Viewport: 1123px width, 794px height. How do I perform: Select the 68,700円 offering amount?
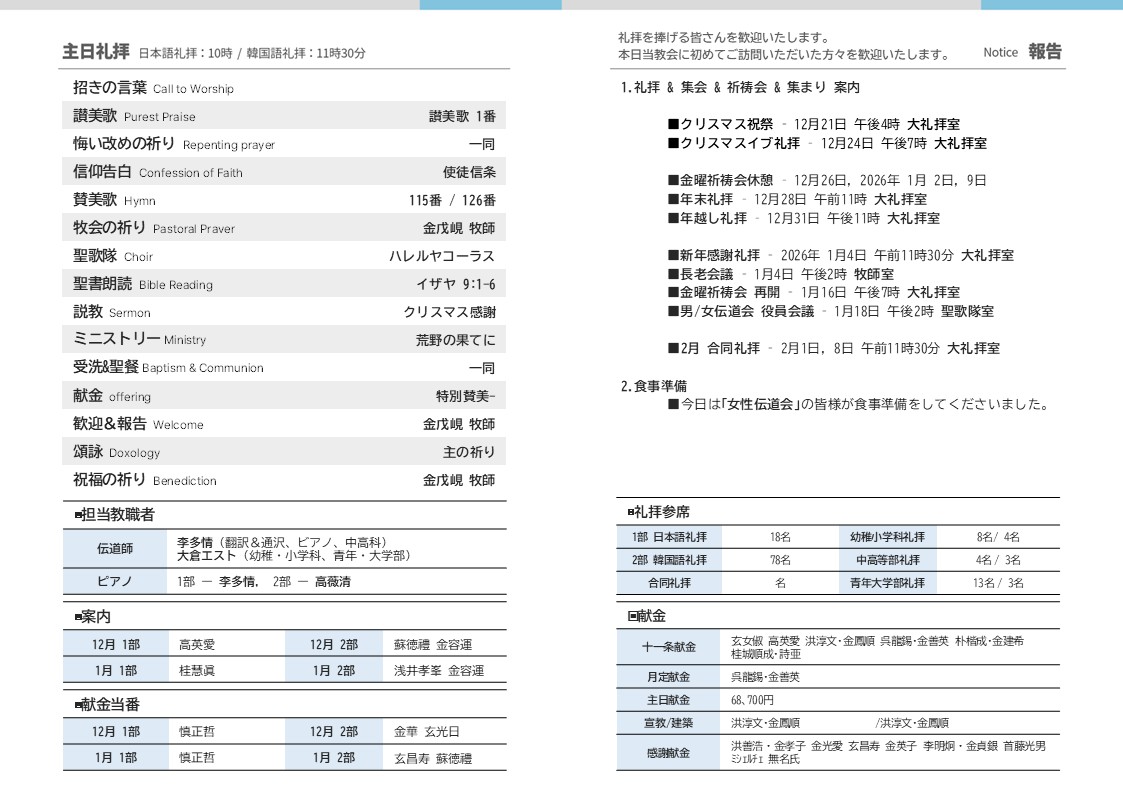(x=752, y=700)
